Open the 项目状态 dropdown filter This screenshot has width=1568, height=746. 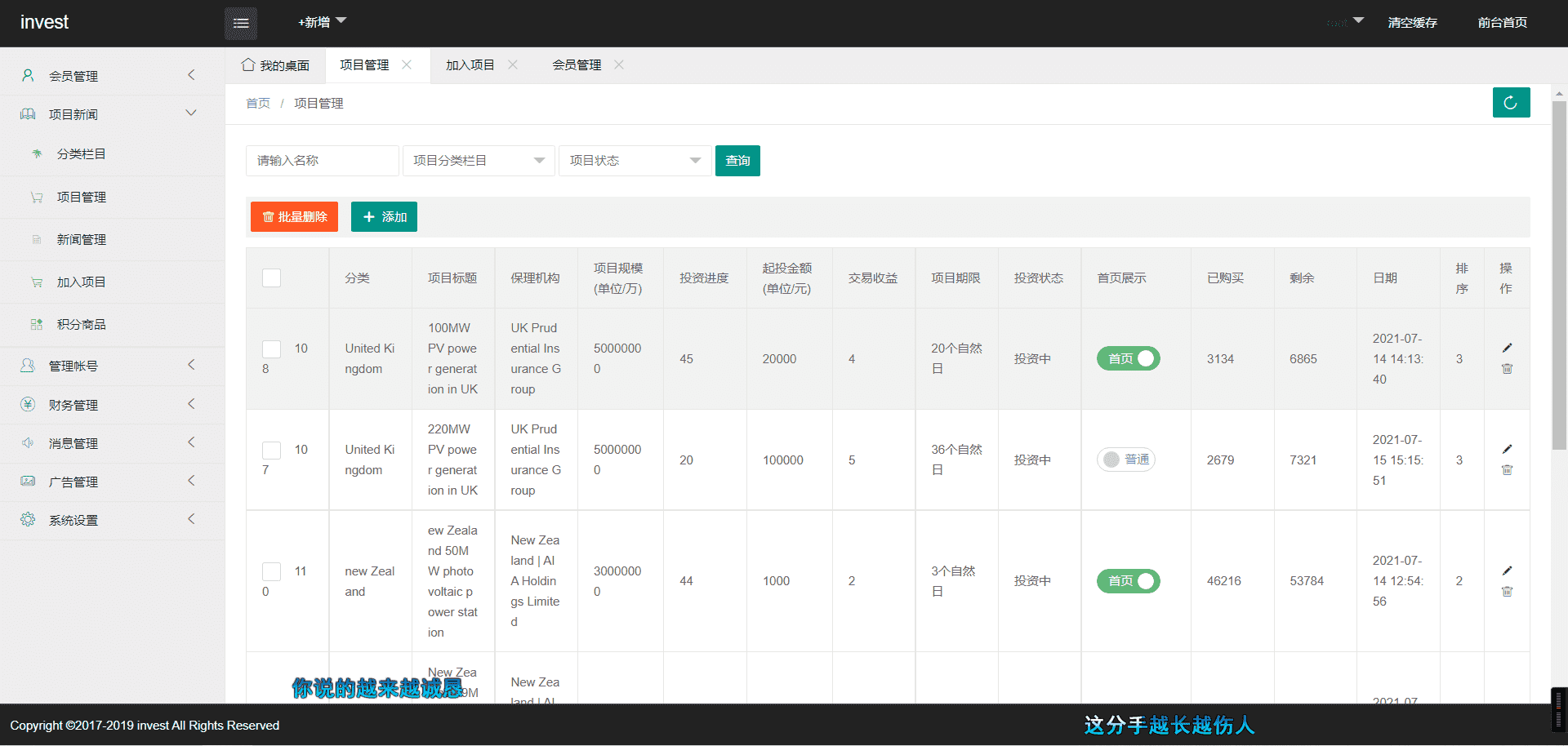coord(635,161)
